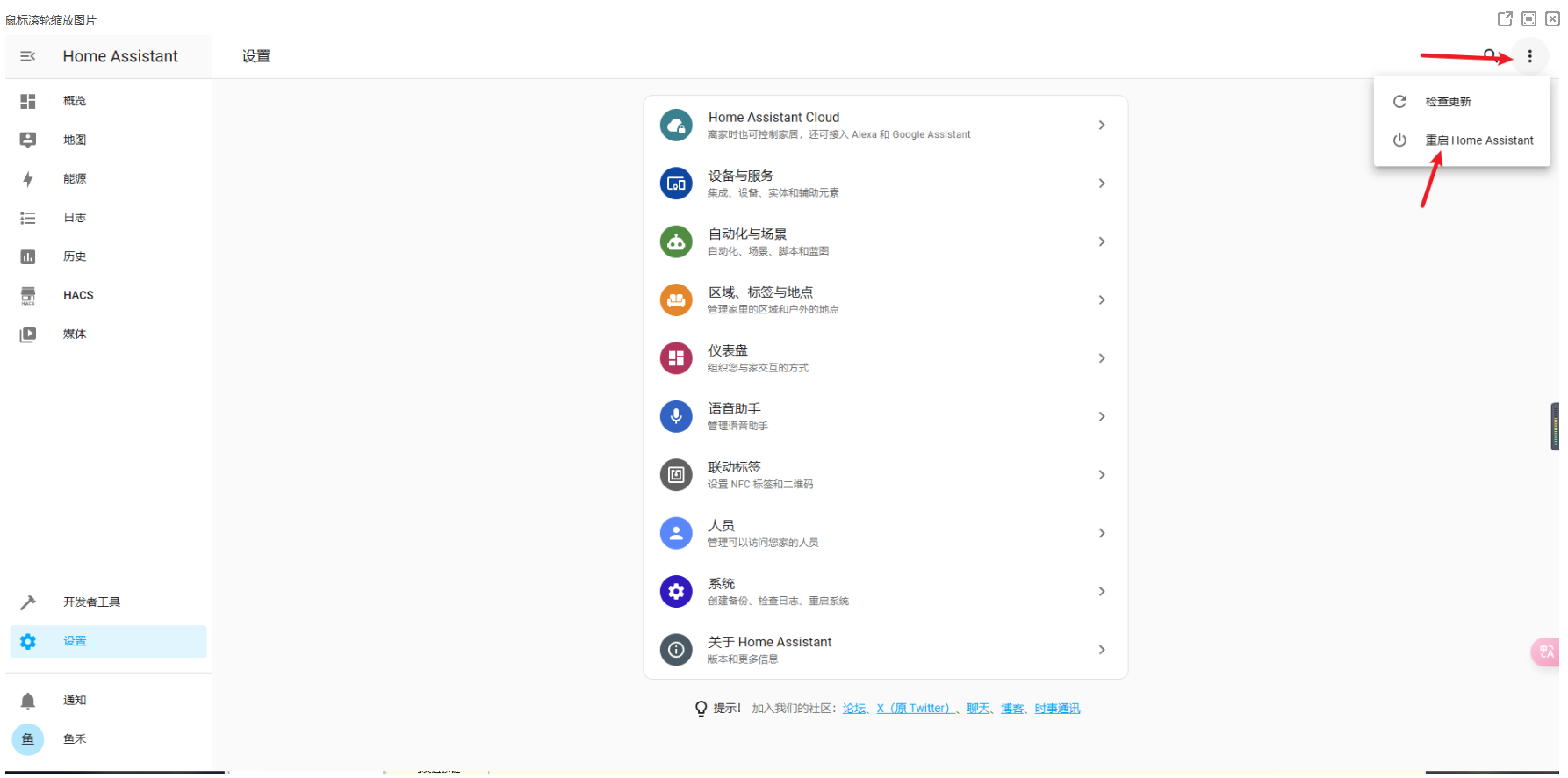
Task: Open the media player icon
Action: point(28,335)
